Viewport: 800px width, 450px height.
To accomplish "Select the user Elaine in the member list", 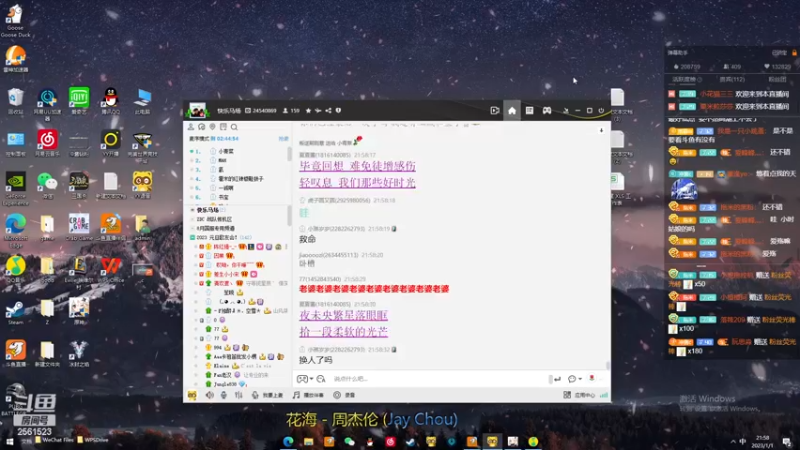I will point(221,366).
